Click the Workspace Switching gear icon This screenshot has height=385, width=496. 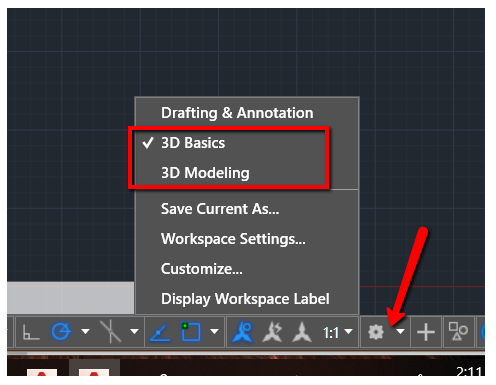(376, 332)
